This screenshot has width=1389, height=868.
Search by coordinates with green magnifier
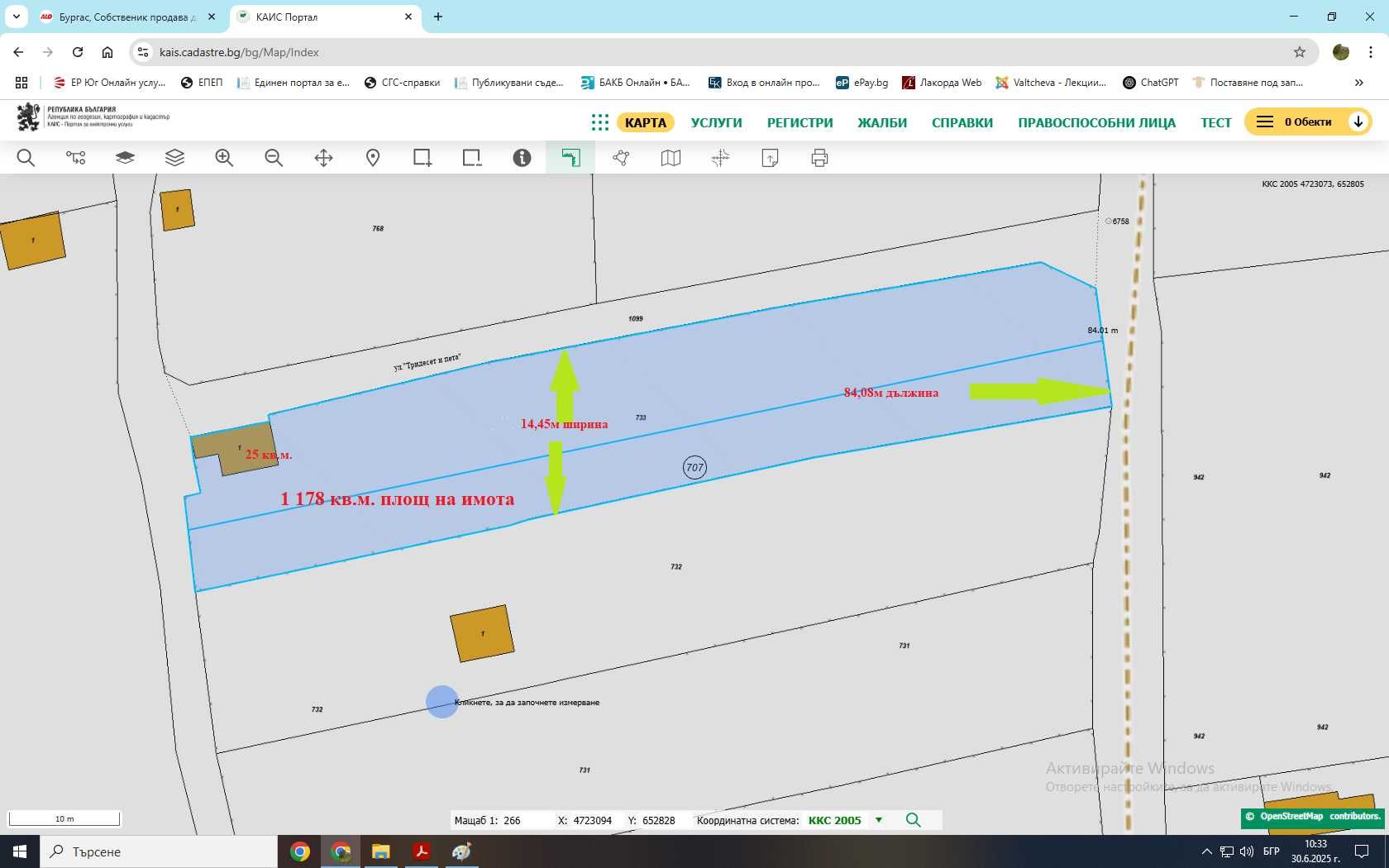pos(913,820)
